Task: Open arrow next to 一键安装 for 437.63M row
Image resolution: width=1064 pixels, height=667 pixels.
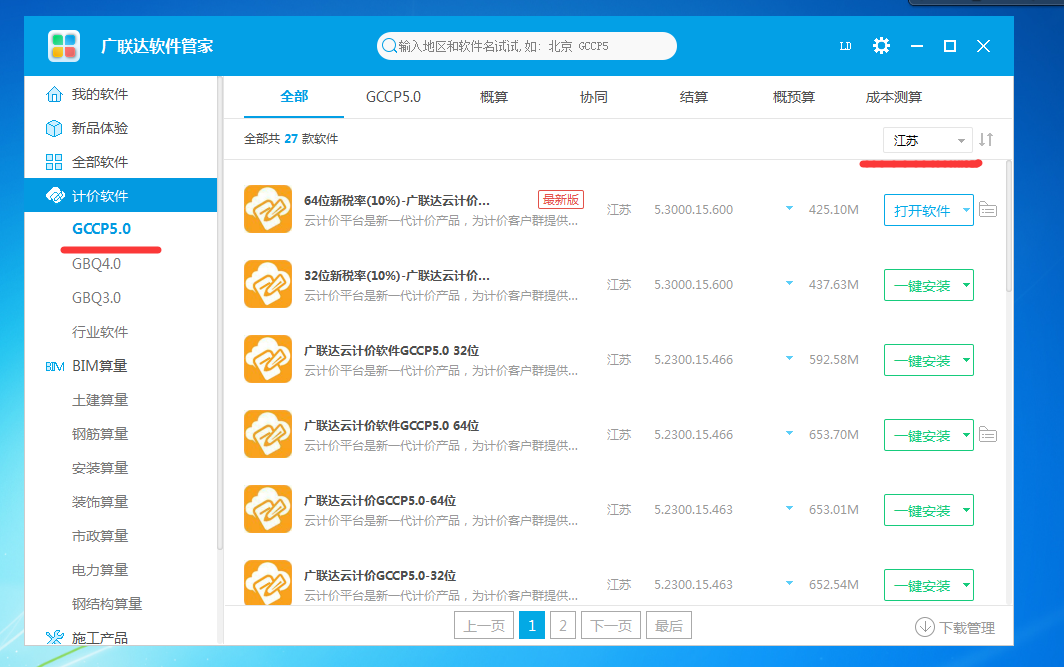Action: coord(966,285)
